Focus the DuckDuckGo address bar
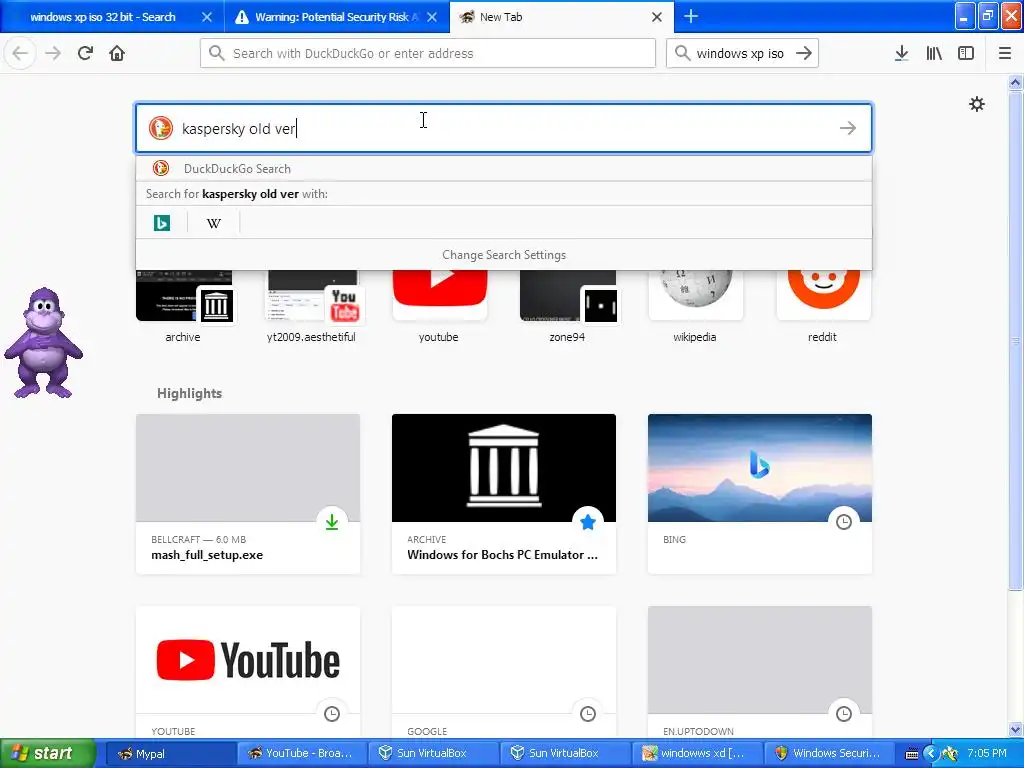1024x768 pixels. click(428, 53)
